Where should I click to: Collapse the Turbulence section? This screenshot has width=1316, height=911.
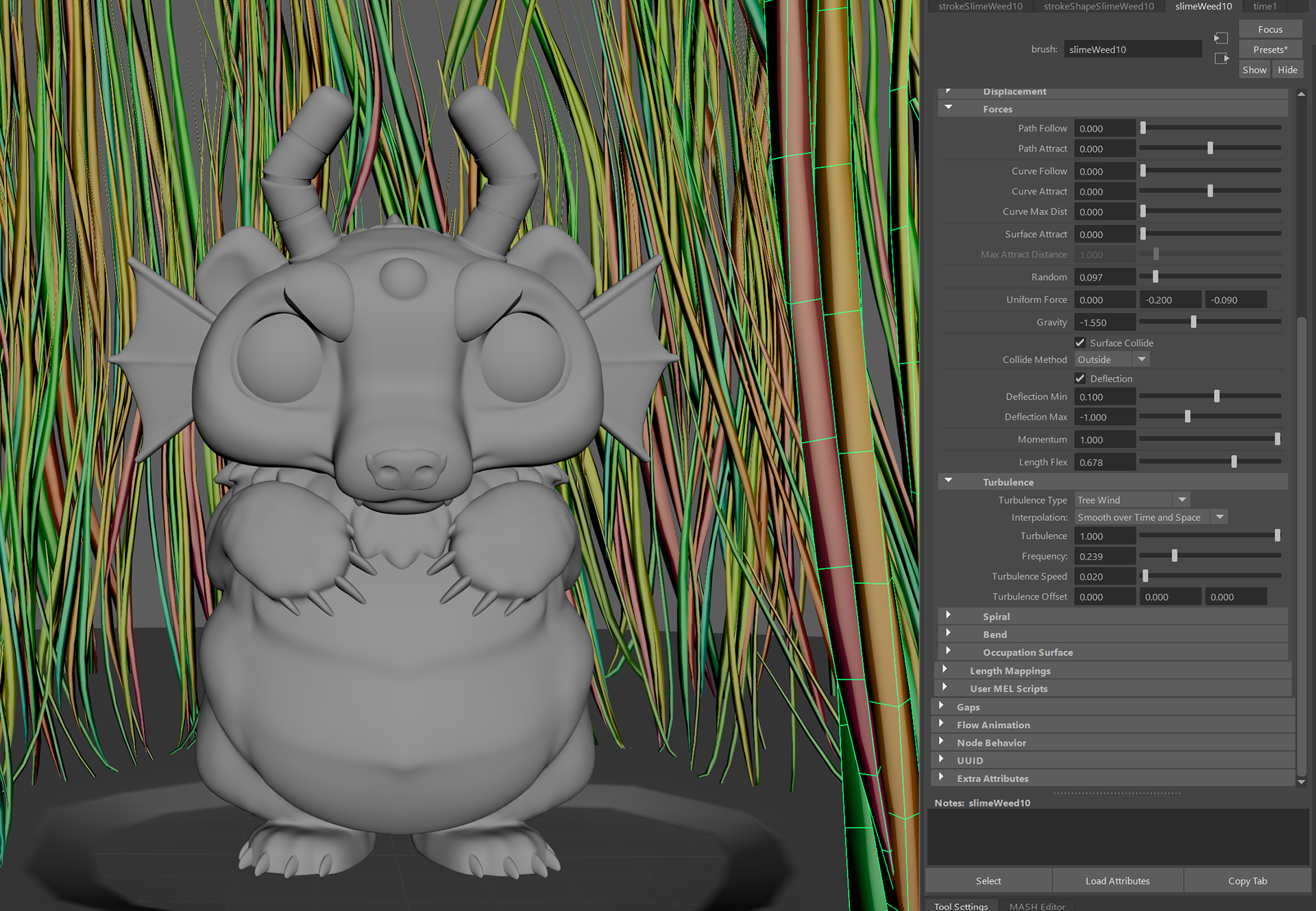(x=949, y=481)
